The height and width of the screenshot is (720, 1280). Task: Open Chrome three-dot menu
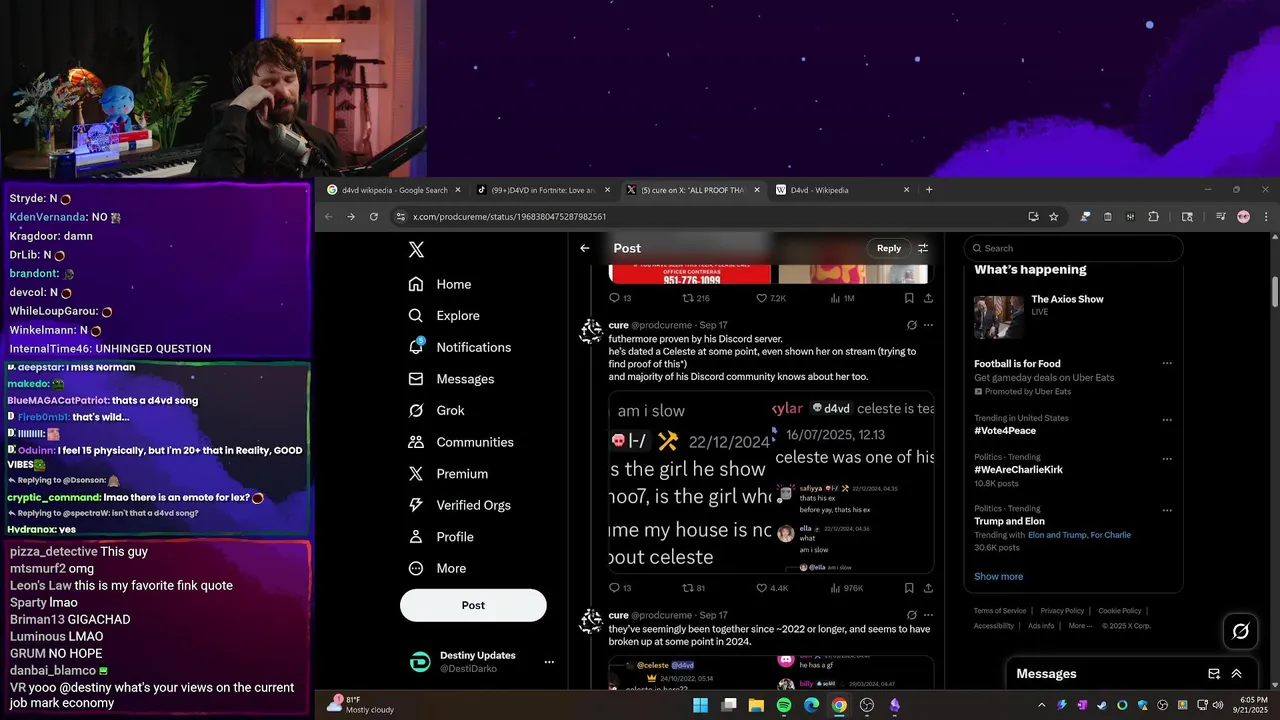pos(1266,216)
